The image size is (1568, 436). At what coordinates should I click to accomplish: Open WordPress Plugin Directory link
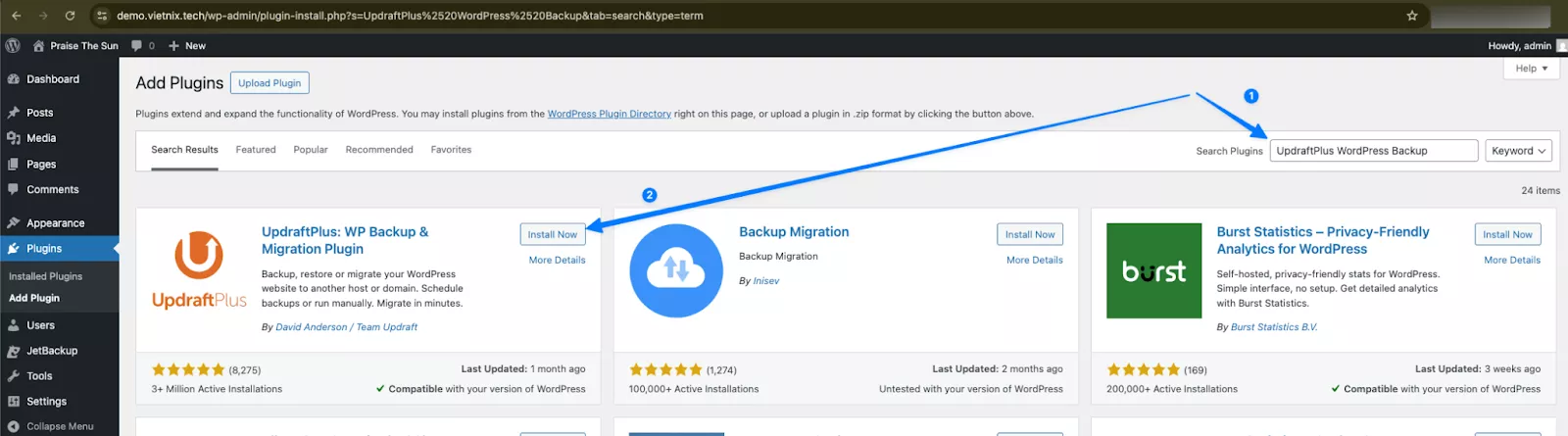click(609, 114)
